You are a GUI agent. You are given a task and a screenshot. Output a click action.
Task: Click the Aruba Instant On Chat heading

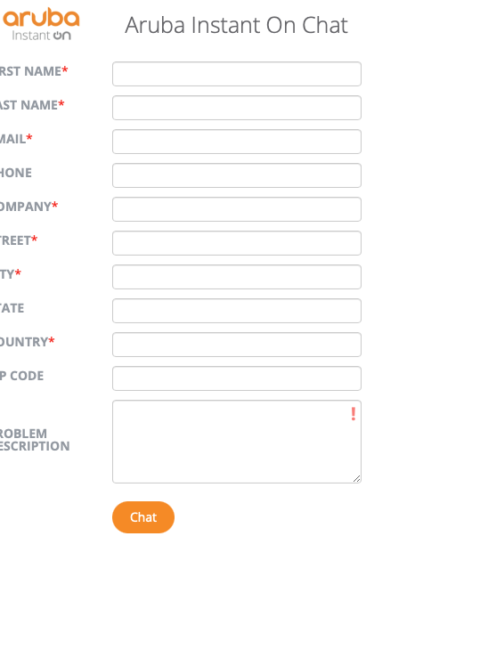coord(236,25)
